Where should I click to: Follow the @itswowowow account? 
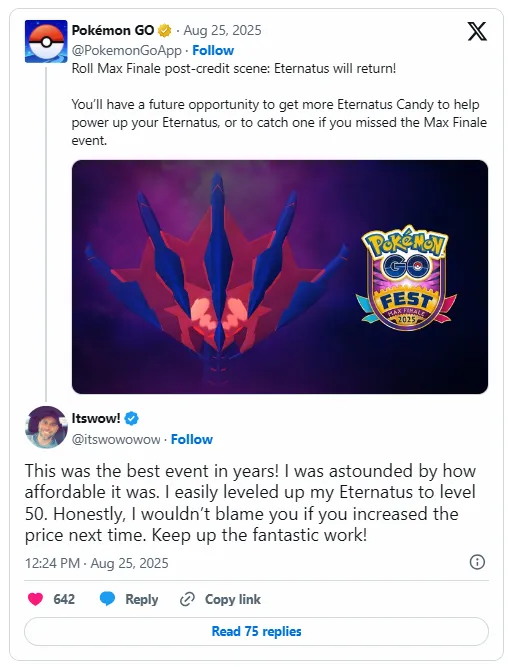[x=192, y=439]
